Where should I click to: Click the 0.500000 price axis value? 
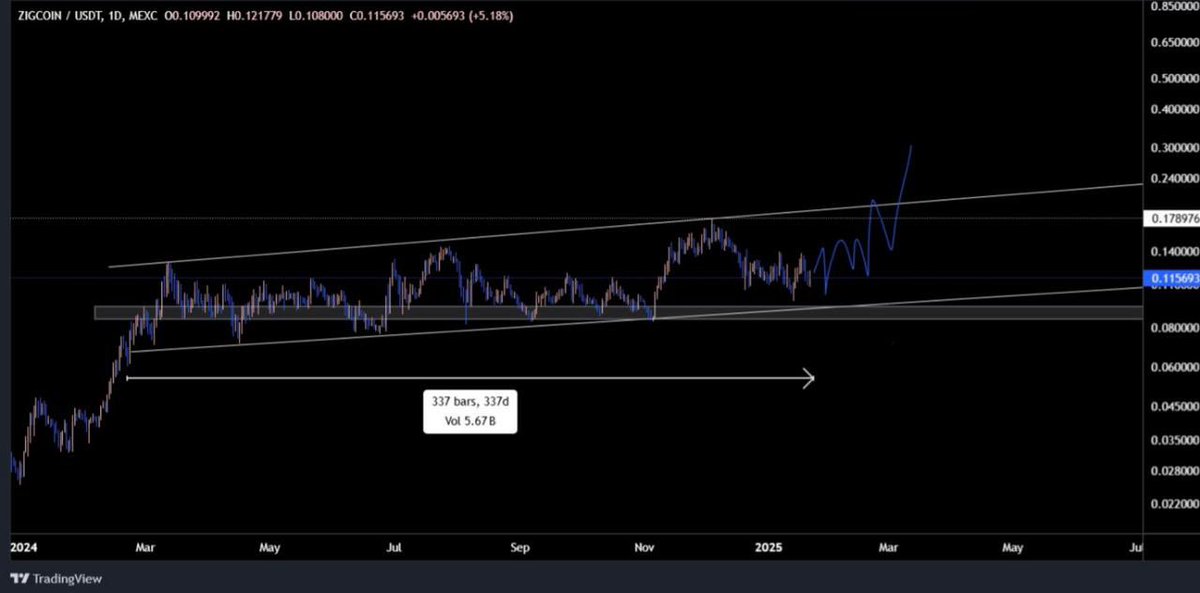pos(1174,79)
